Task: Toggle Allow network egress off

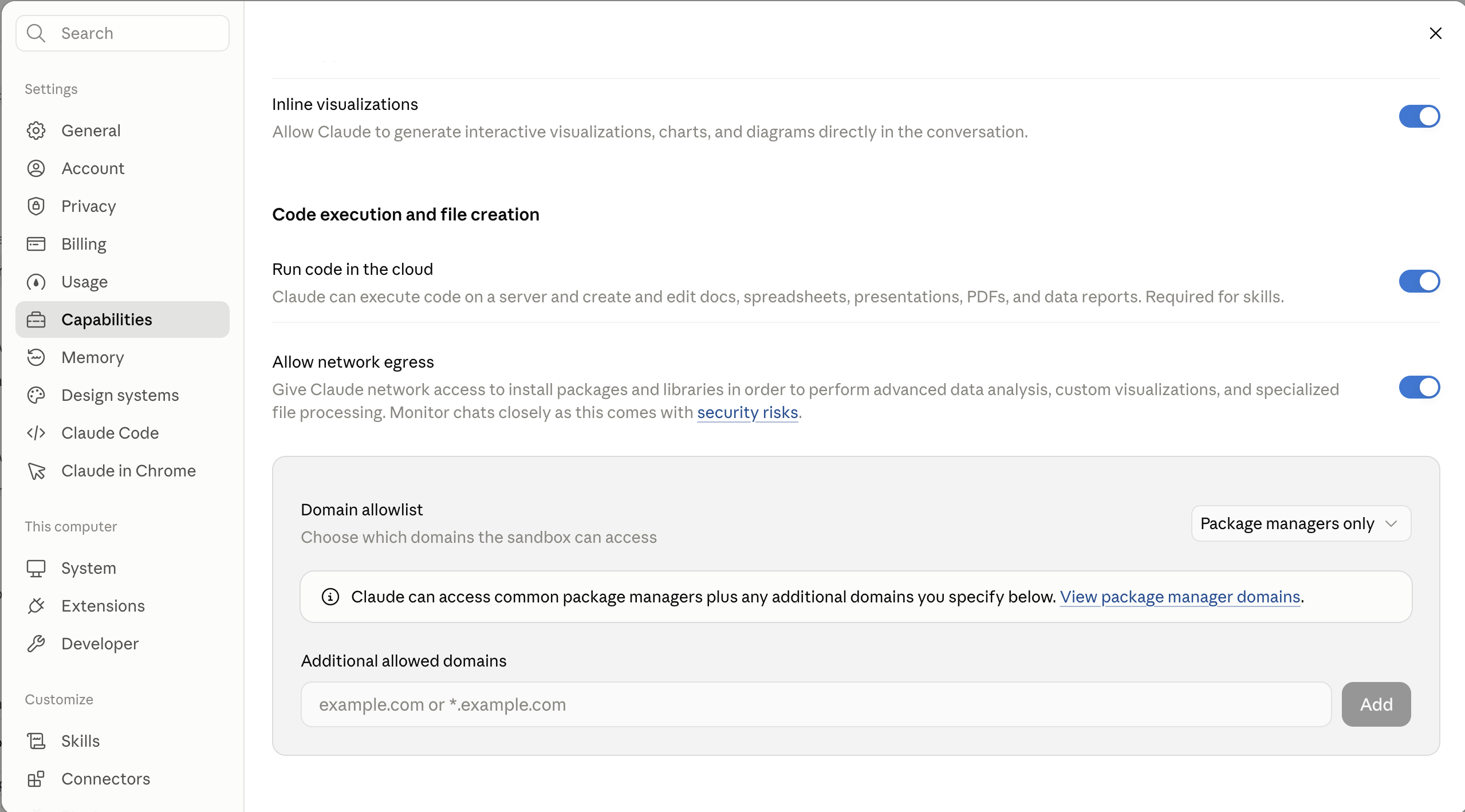Action: [1419, 387]
